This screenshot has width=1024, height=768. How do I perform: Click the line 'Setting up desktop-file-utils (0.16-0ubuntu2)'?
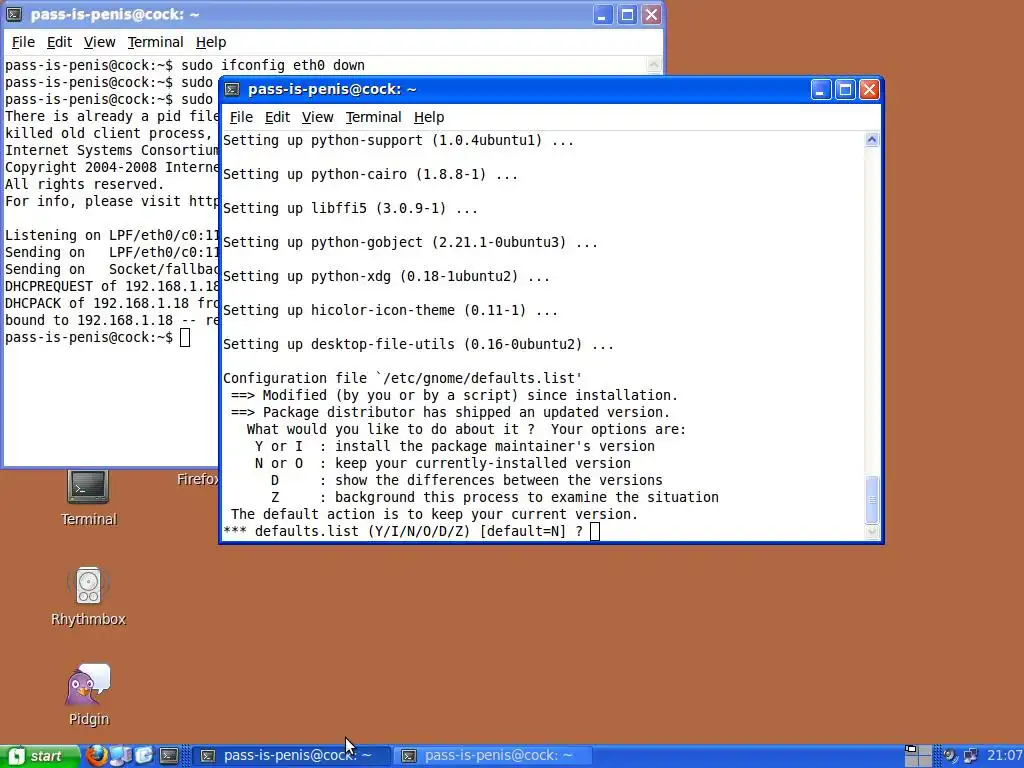pyautogui.click(x=418, y=344)
